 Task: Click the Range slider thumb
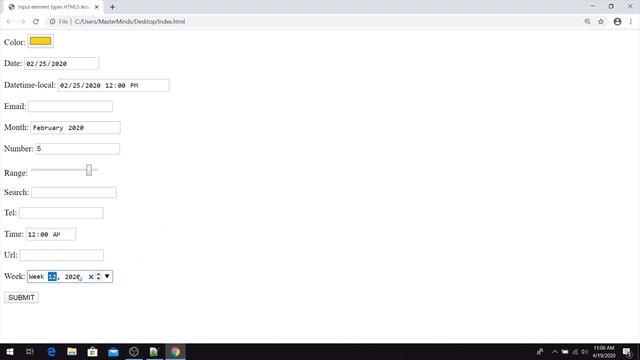[89, 170]
